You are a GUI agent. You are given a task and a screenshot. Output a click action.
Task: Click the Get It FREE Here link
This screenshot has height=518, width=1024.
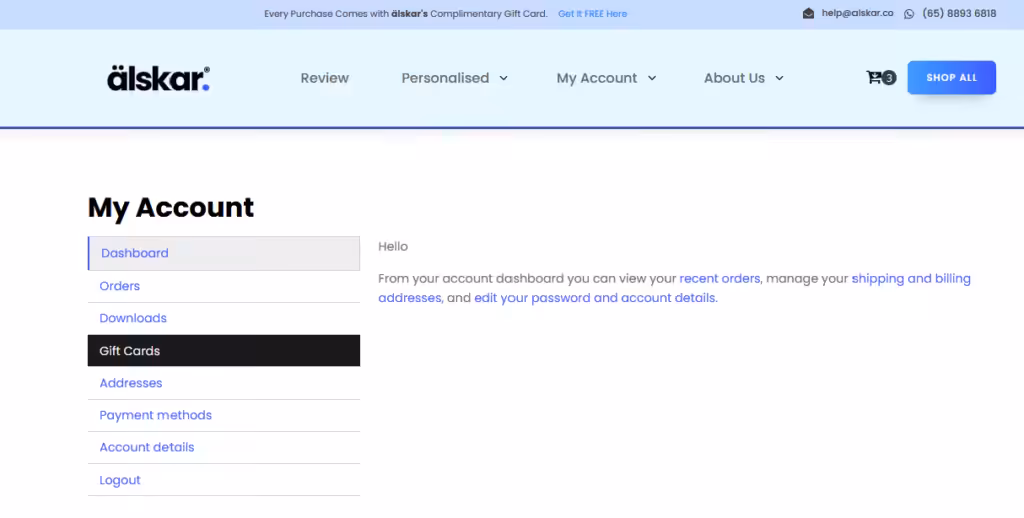tap(593, 14)
